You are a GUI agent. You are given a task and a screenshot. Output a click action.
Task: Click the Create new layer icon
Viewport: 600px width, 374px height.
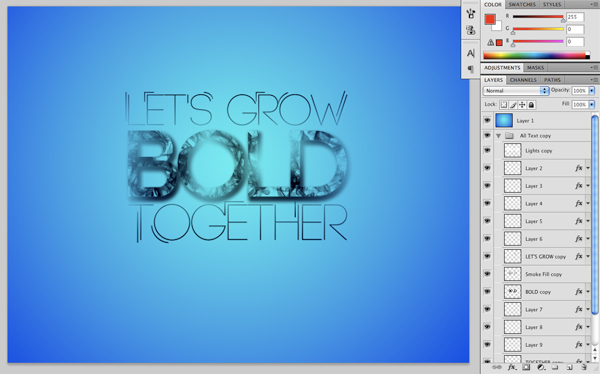[x=569, y=367]
